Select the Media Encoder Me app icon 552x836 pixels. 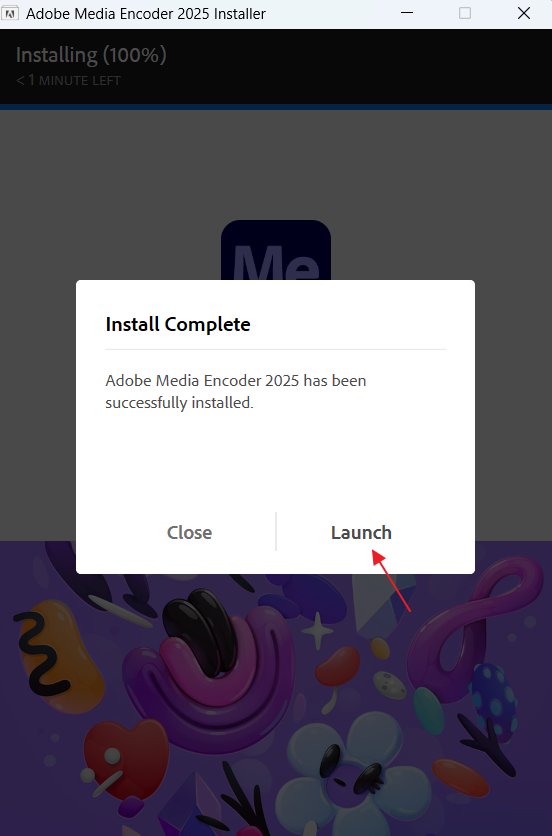coord(276,251)
